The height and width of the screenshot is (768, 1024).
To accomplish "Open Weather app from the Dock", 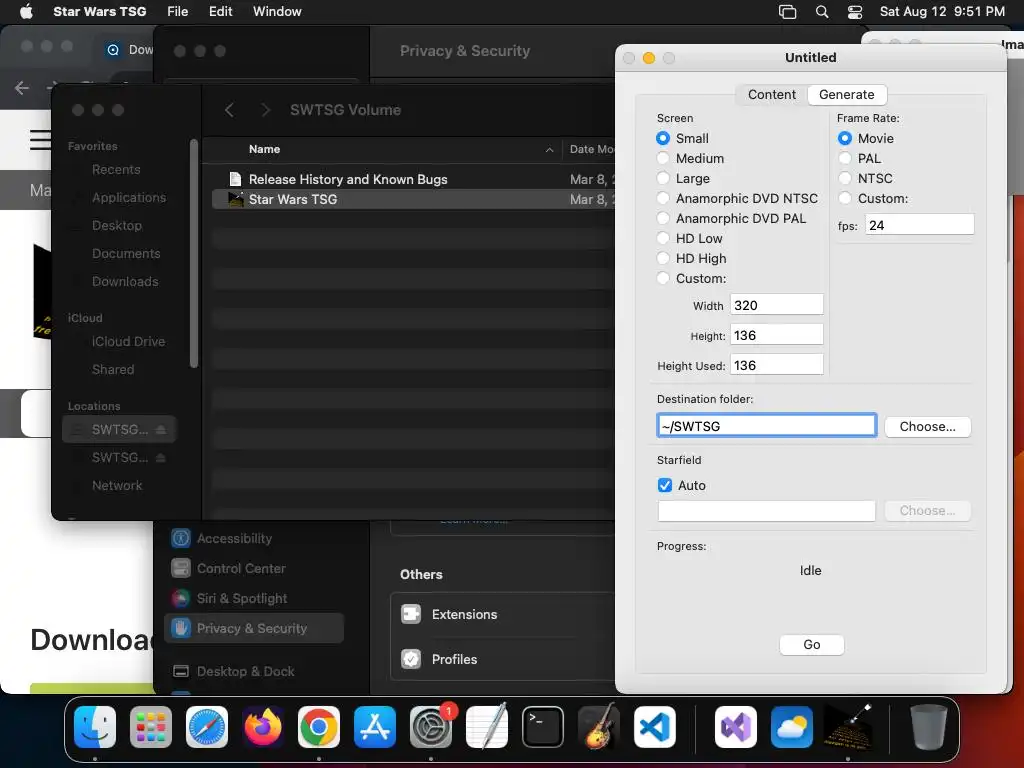I will tap(792, 727).
